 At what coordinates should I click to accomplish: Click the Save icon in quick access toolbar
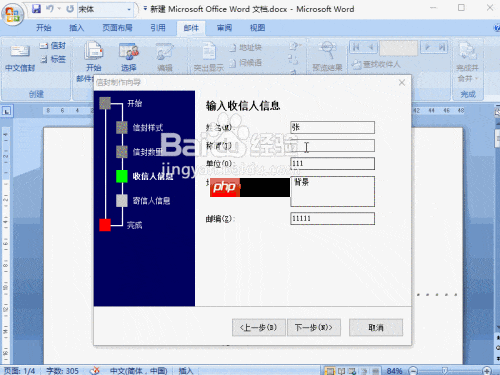[x=36, y=9]
